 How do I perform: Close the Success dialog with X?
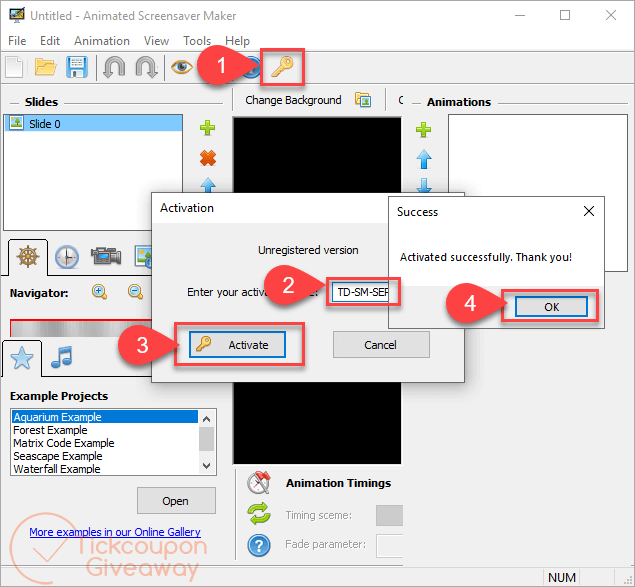(589, 211)
